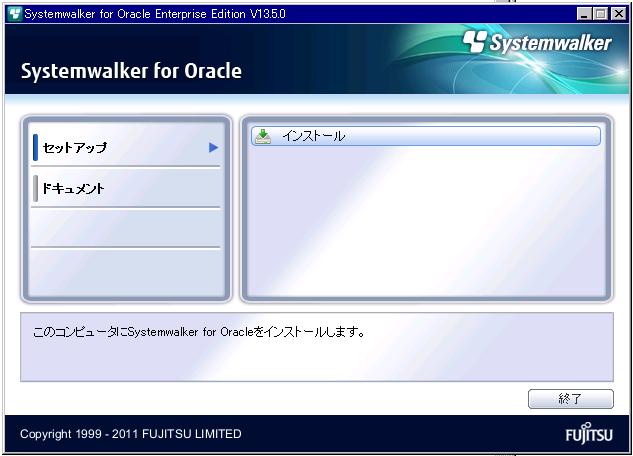633x456 pixels.
Task: Open the ドキュメント menu item
Action: click(126, 188)
